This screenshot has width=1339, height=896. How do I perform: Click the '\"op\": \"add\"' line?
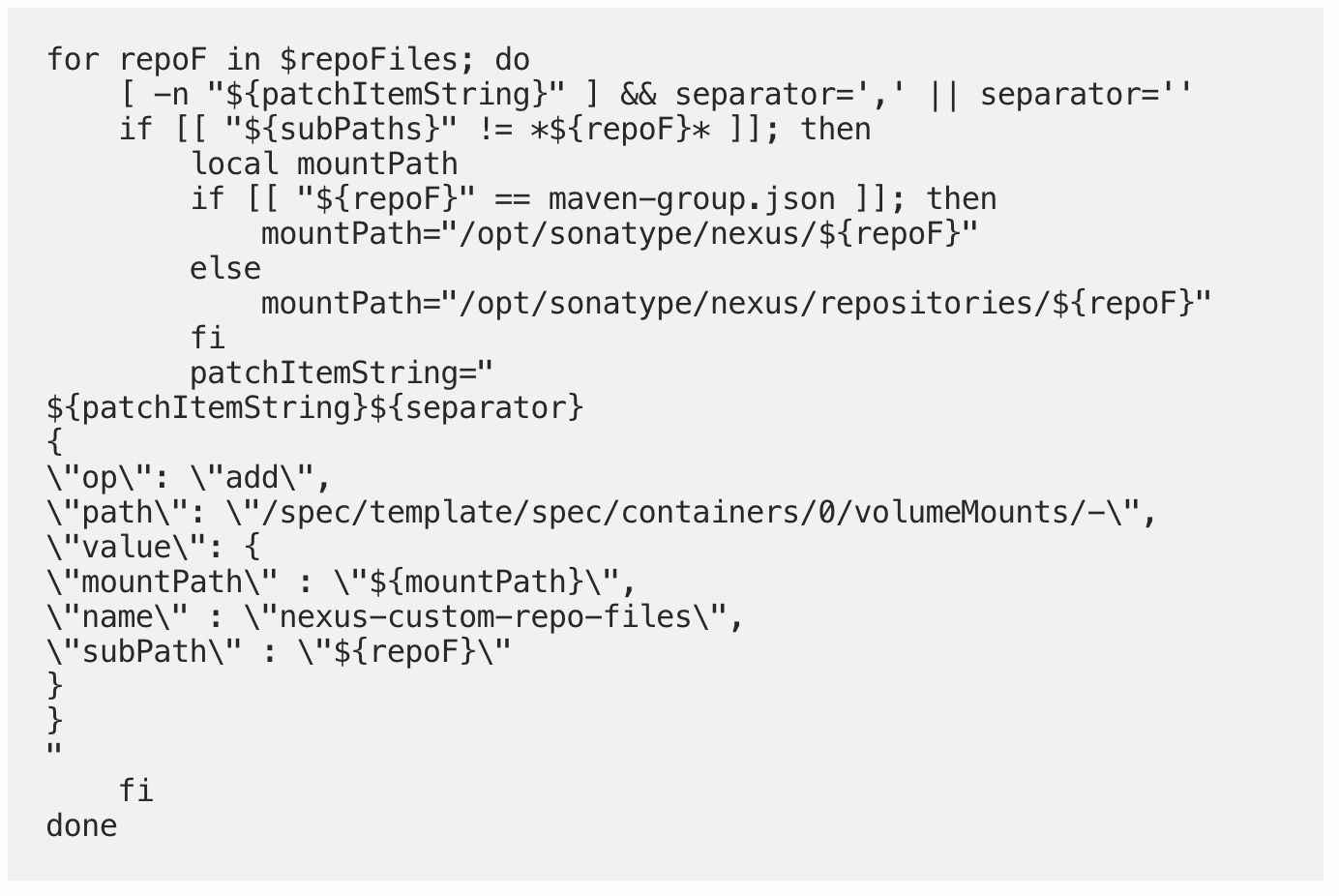pyautogui.click(x=189, y=478)
